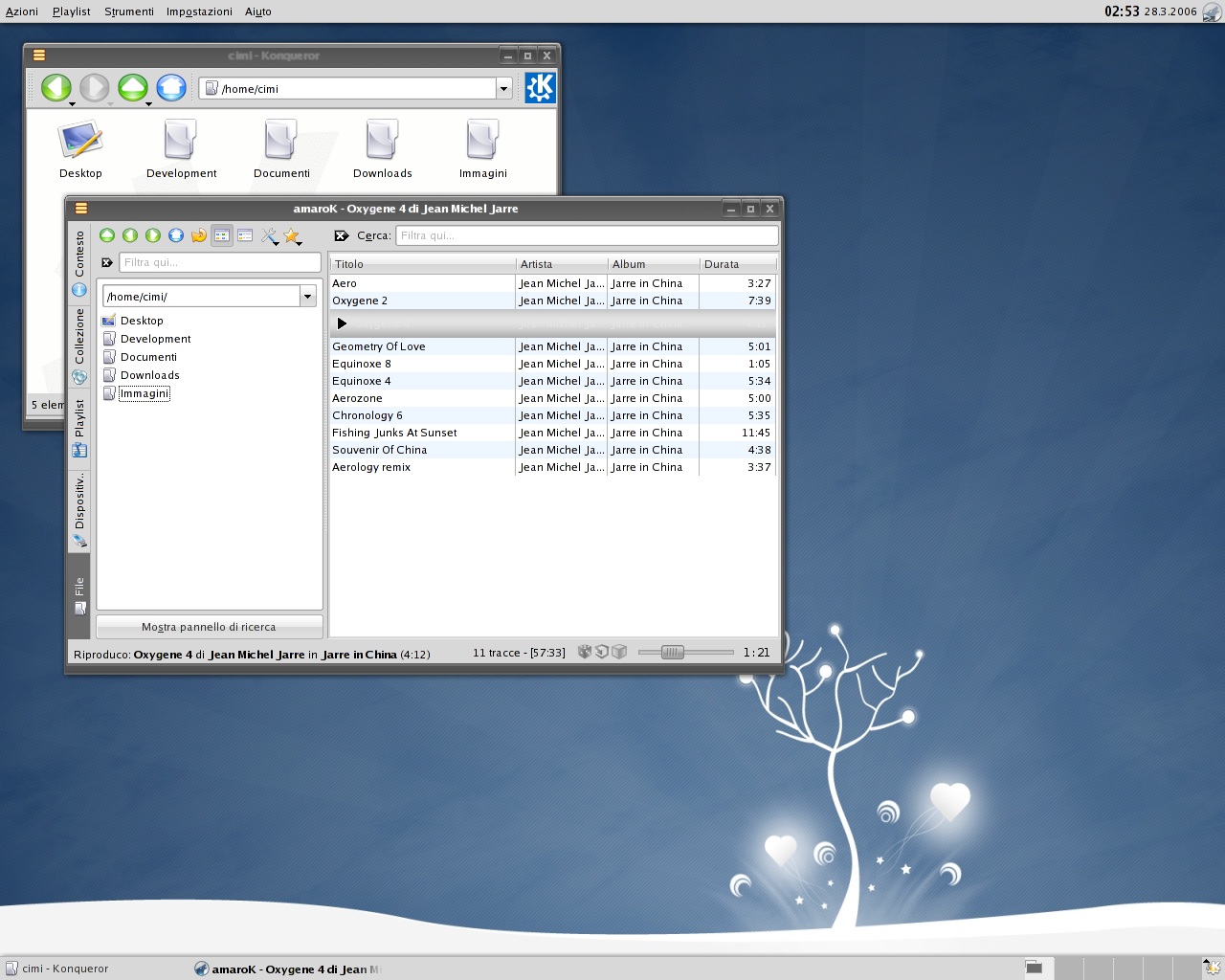Viewport: 1225px width, 980px height.
Task: Toggle repeat playlist icon in status bar
Action: click(602, 652)
